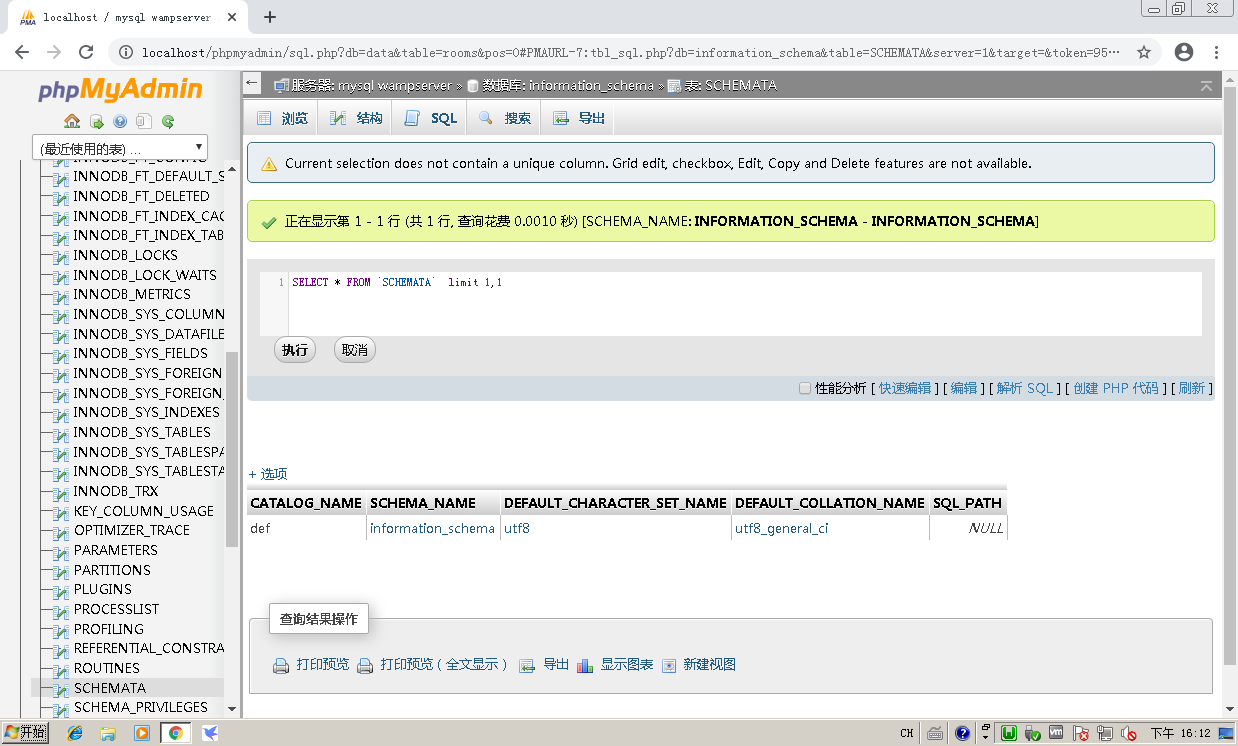Open the 搜索 search tab

tap(504, 118)
